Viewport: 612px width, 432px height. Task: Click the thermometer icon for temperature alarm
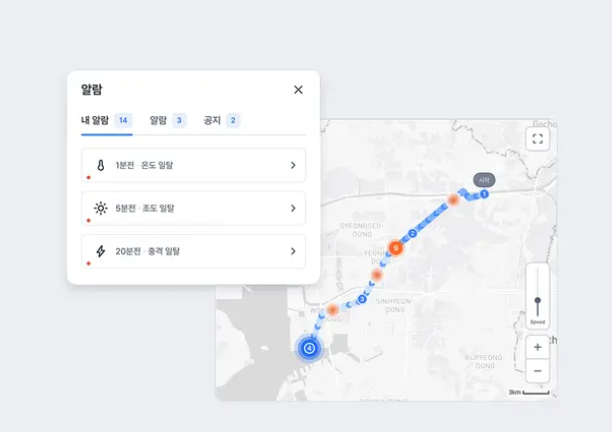100,165
